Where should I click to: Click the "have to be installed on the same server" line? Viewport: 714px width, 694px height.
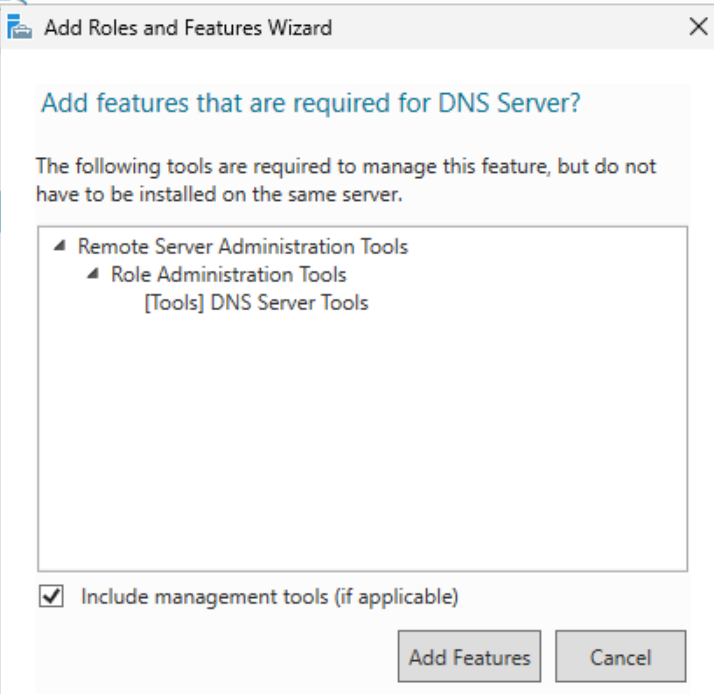pyautogui.click(x=219, y=194)
